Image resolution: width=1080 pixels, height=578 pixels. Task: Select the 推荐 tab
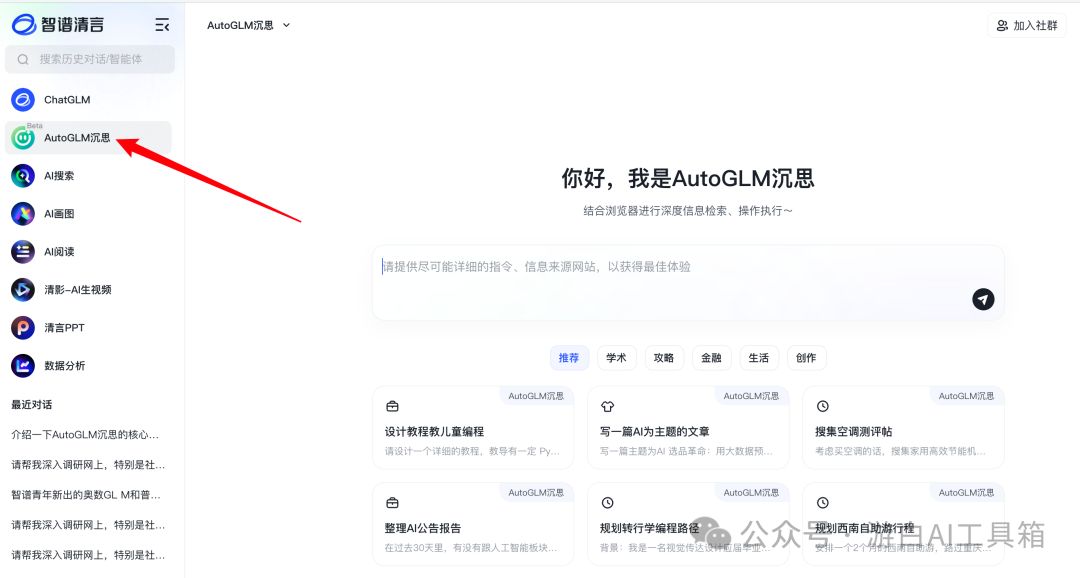click(569, 358)
